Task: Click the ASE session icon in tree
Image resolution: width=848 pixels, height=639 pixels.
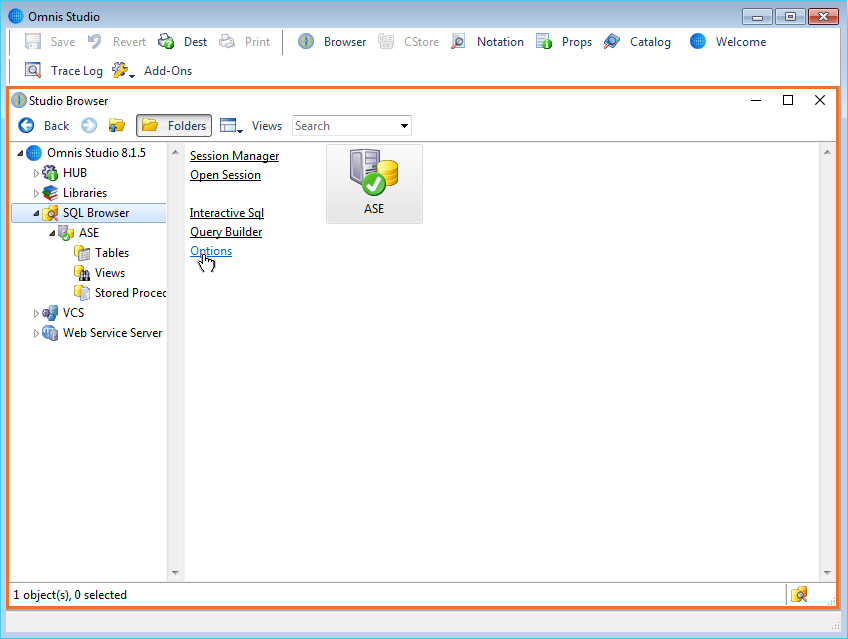Action: point(66,233)
